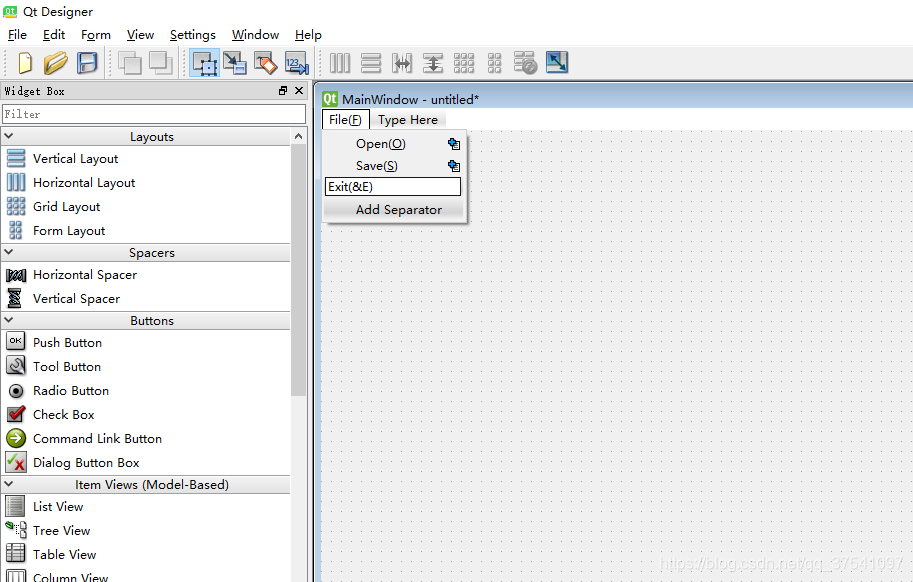This screenshot has height=582, width=913.
Task: Select the Radio Button widget
Action: point(146,391)
